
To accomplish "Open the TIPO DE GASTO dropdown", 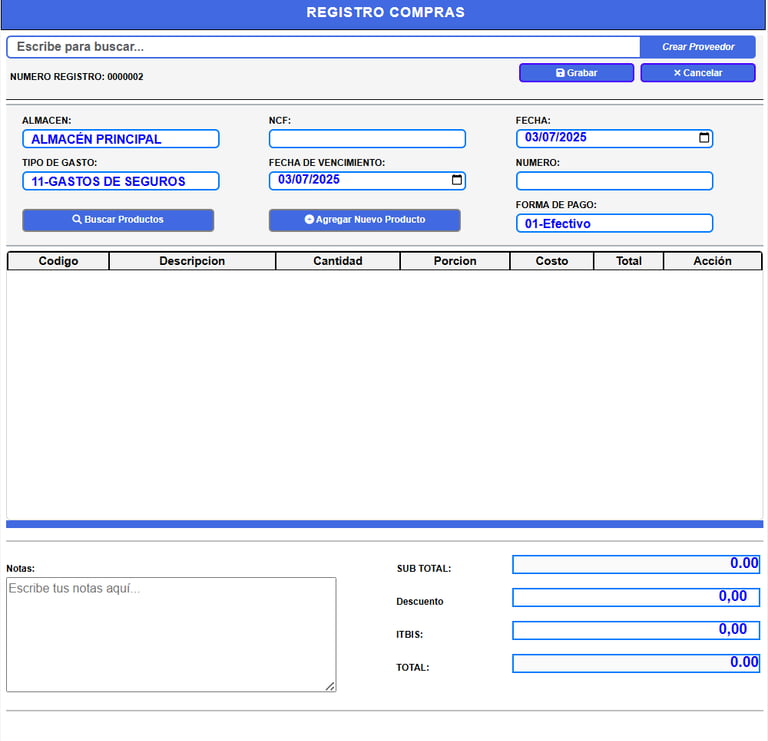I will click(x=120, y=181).
